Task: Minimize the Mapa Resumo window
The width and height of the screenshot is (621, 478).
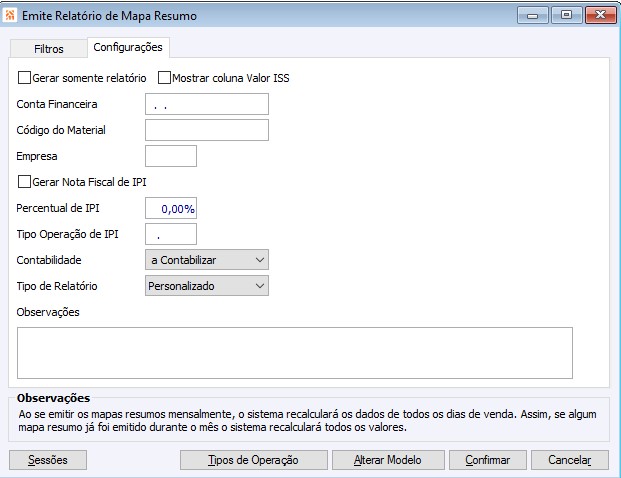Action: point(533,15)
